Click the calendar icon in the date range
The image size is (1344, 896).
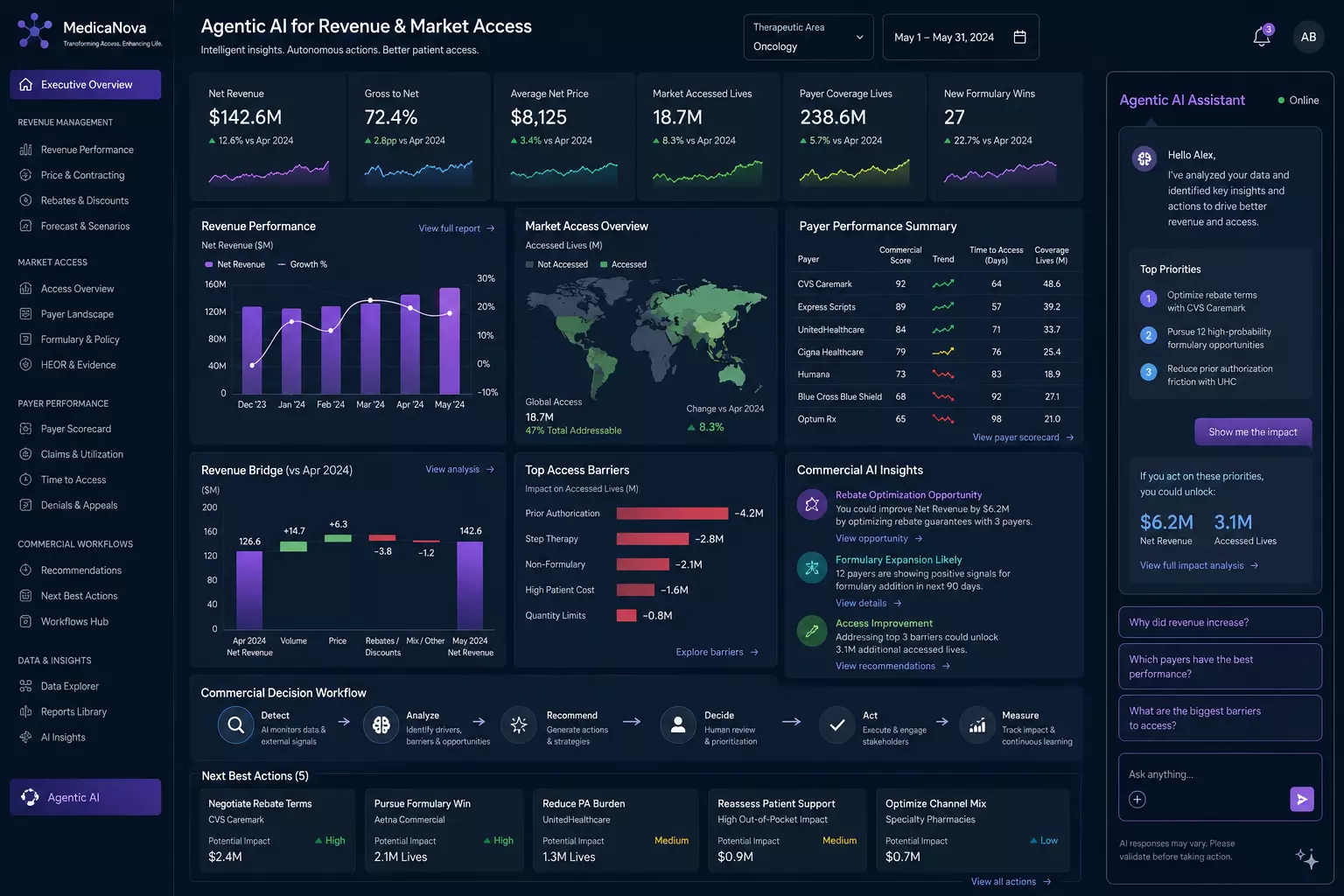coord(1019,37)
